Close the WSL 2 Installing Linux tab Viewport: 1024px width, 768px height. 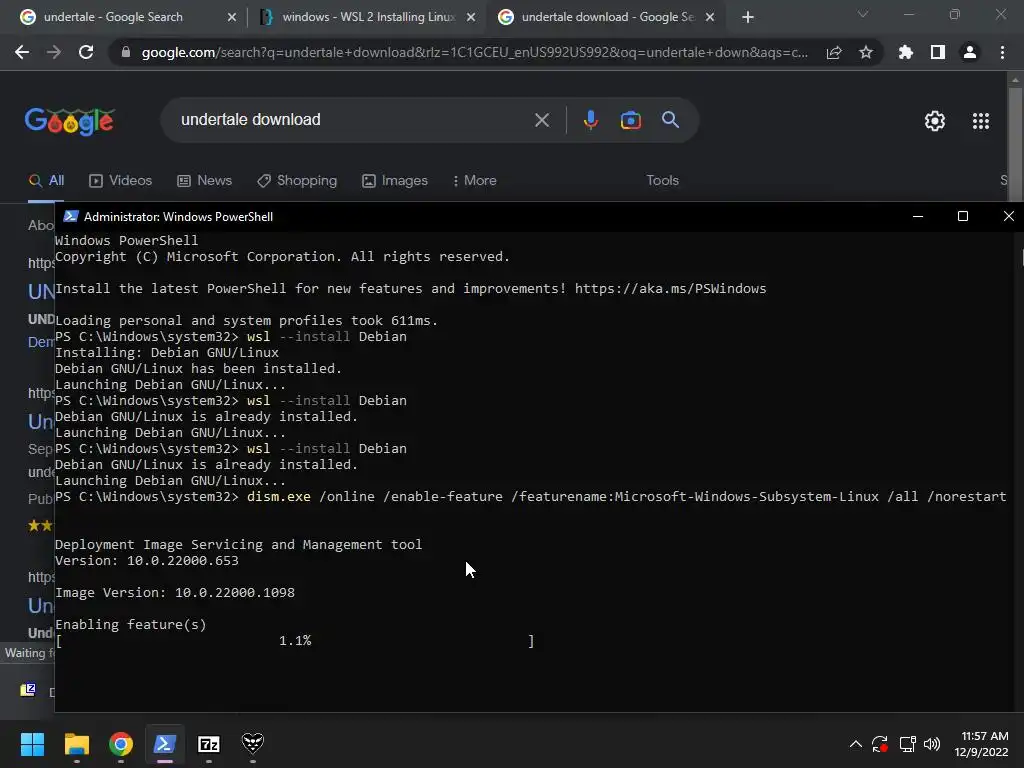pos(470,17)
